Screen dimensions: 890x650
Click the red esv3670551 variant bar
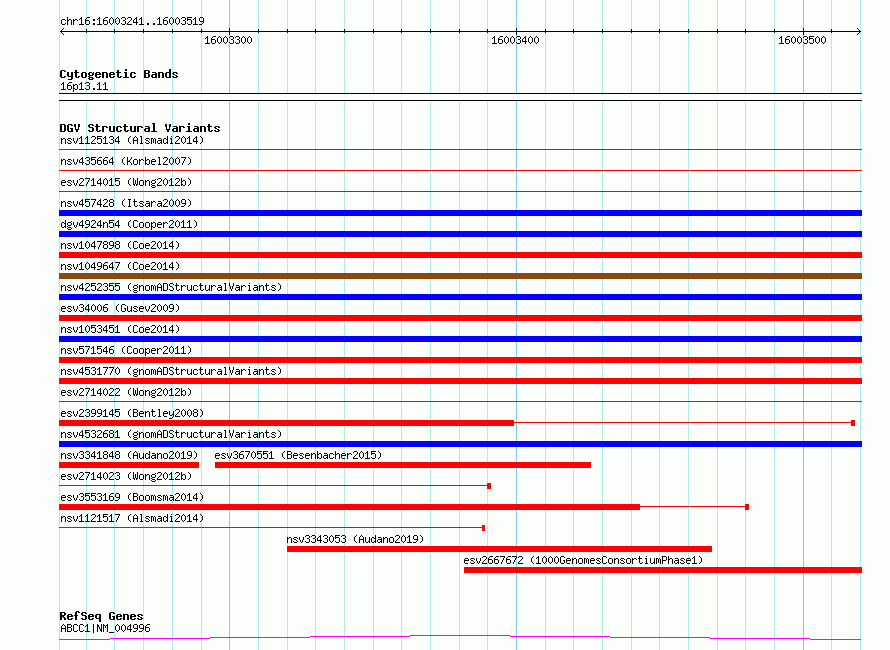[403, 465]
